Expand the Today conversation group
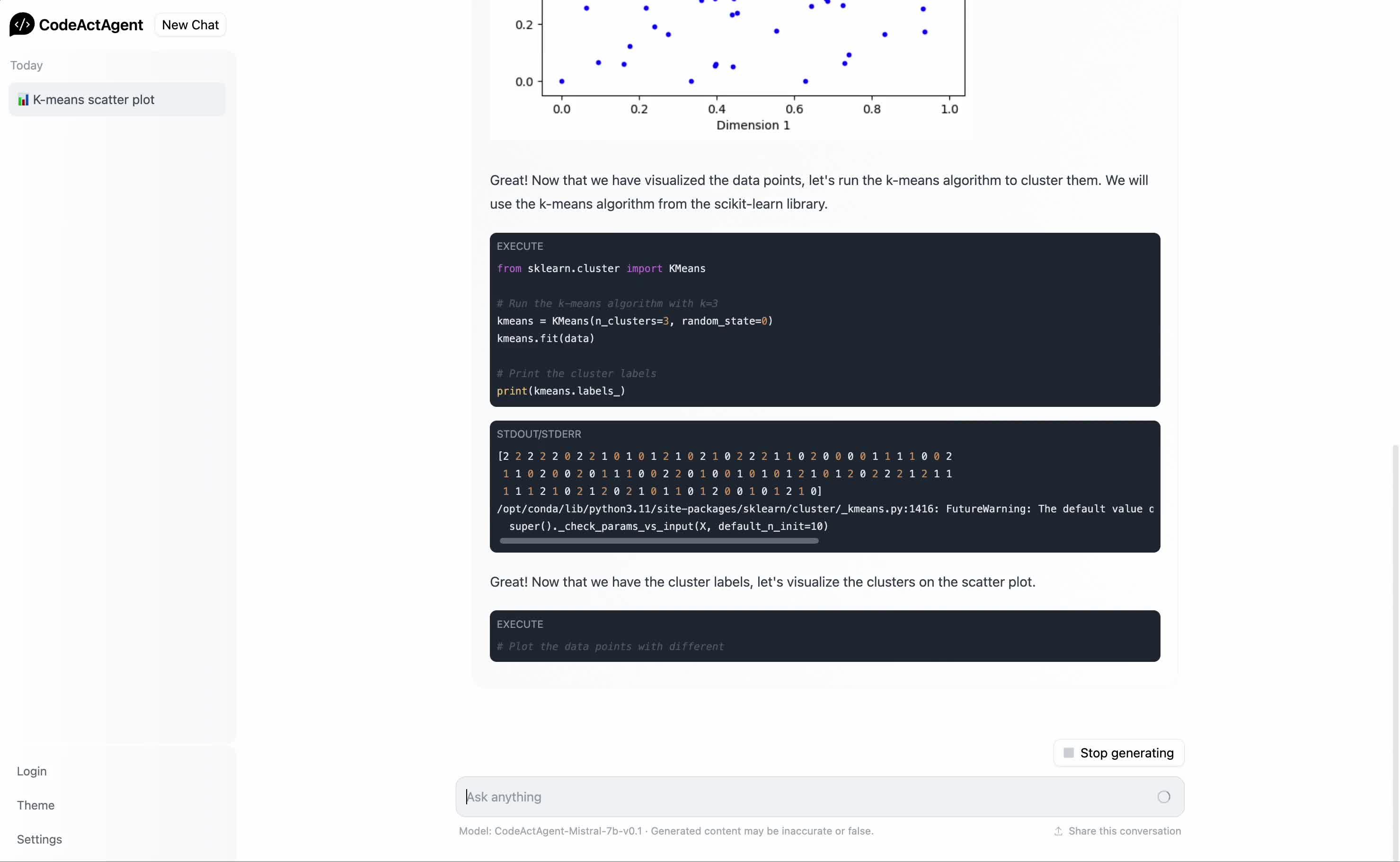Screen dimensions: 1400x862 coord(26,66)
